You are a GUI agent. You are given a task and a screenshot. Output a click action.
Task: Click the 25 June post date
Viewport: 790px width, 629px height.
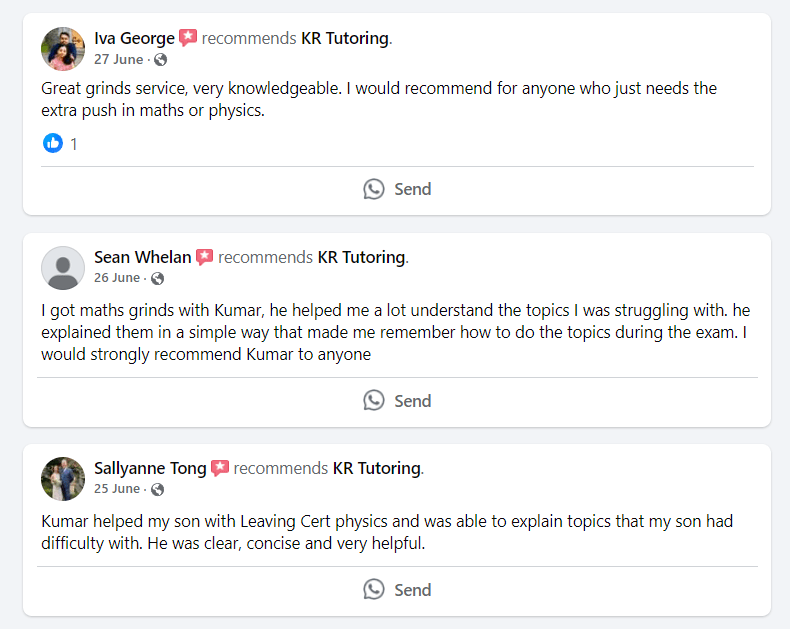coord(117,489)
